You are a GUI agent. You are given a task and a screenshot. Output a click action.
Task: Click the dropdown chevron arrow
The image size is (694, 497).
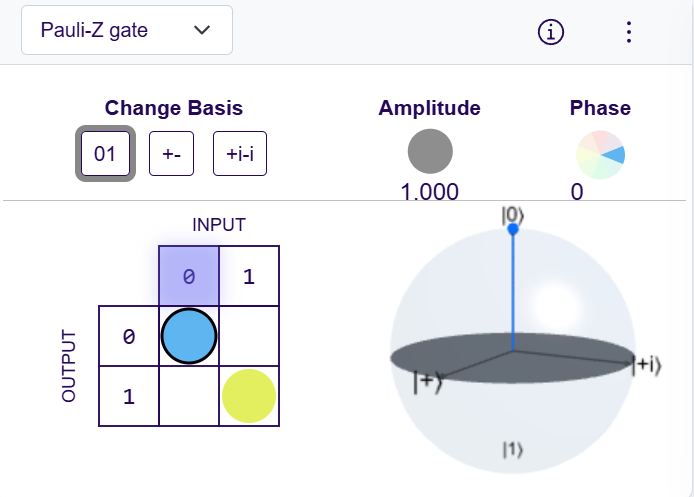tap(203, 30)
